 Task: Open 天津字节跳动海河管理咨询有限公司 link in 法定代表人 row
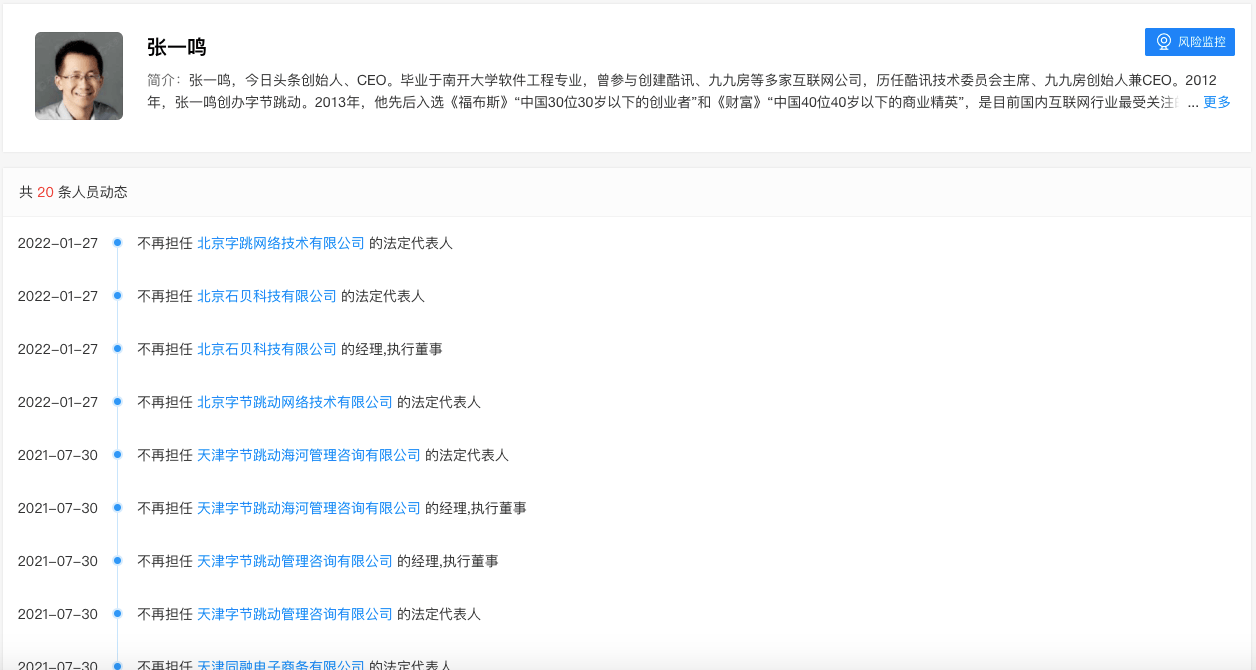[x=309, y=455]
